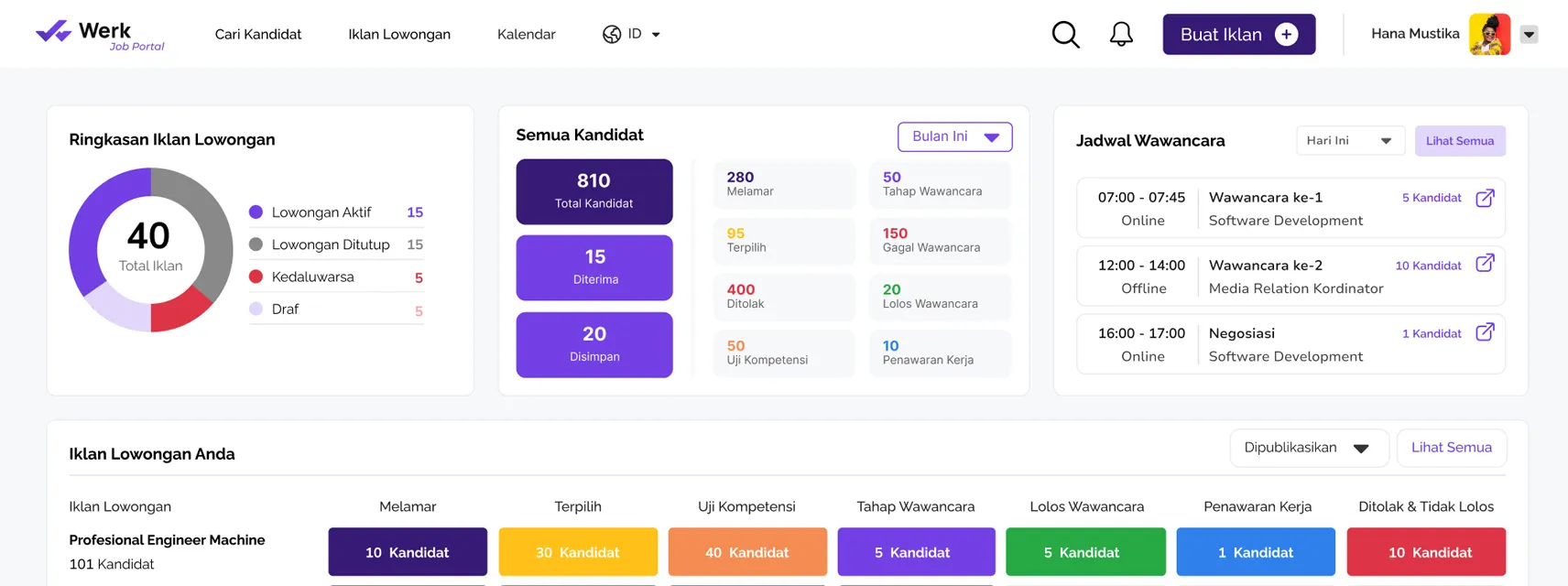1568x586 pixels.
Task: Open the notification bell
Action: pyautogui.click(x=1121, y=35)
